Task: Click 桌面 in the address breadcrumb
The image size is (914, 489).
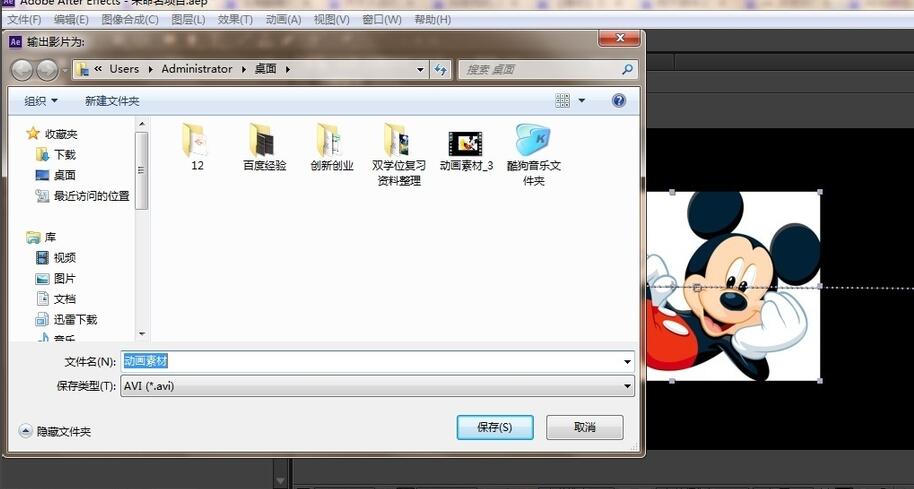Action: tap(266, 69)
